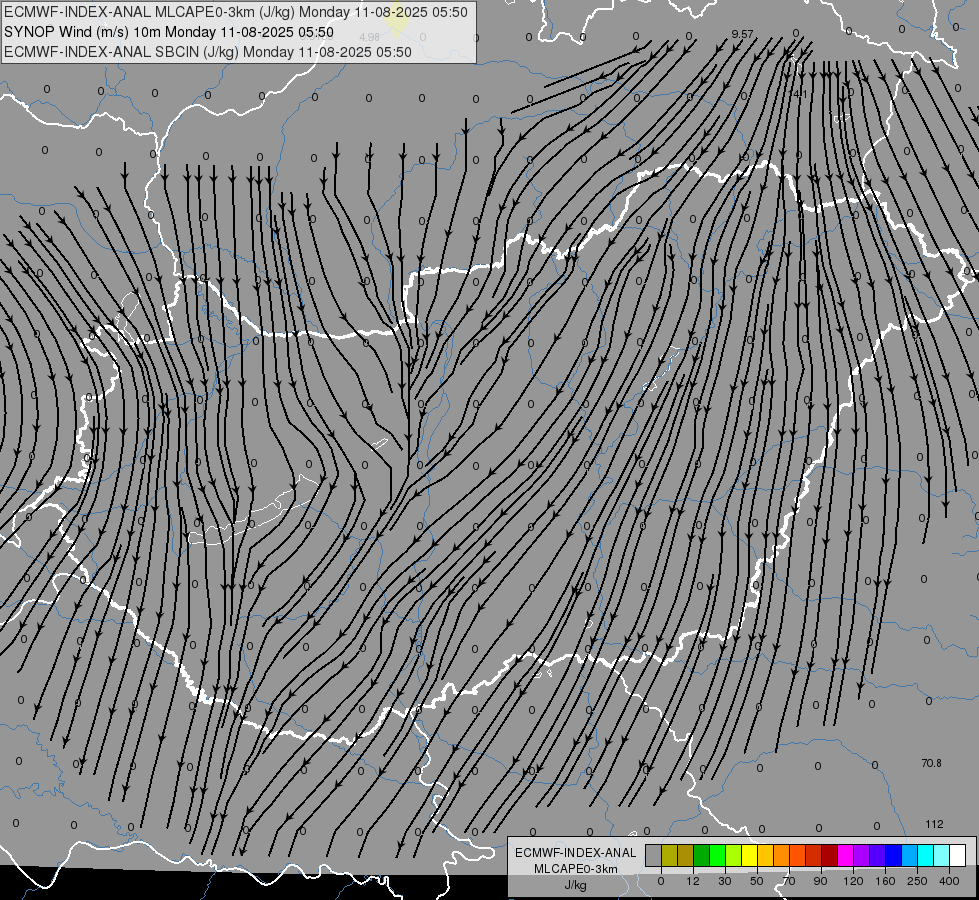The width and height of the screenshot is (979, 900).
Task: Click the purple legend swatch right of magenta
Action: [x=862, y=855]
